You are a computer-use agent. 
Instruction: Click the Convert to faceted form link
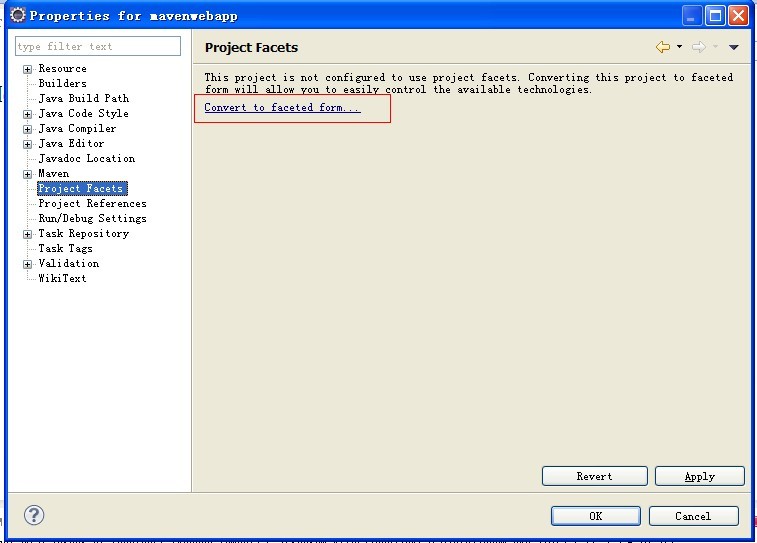282,107
